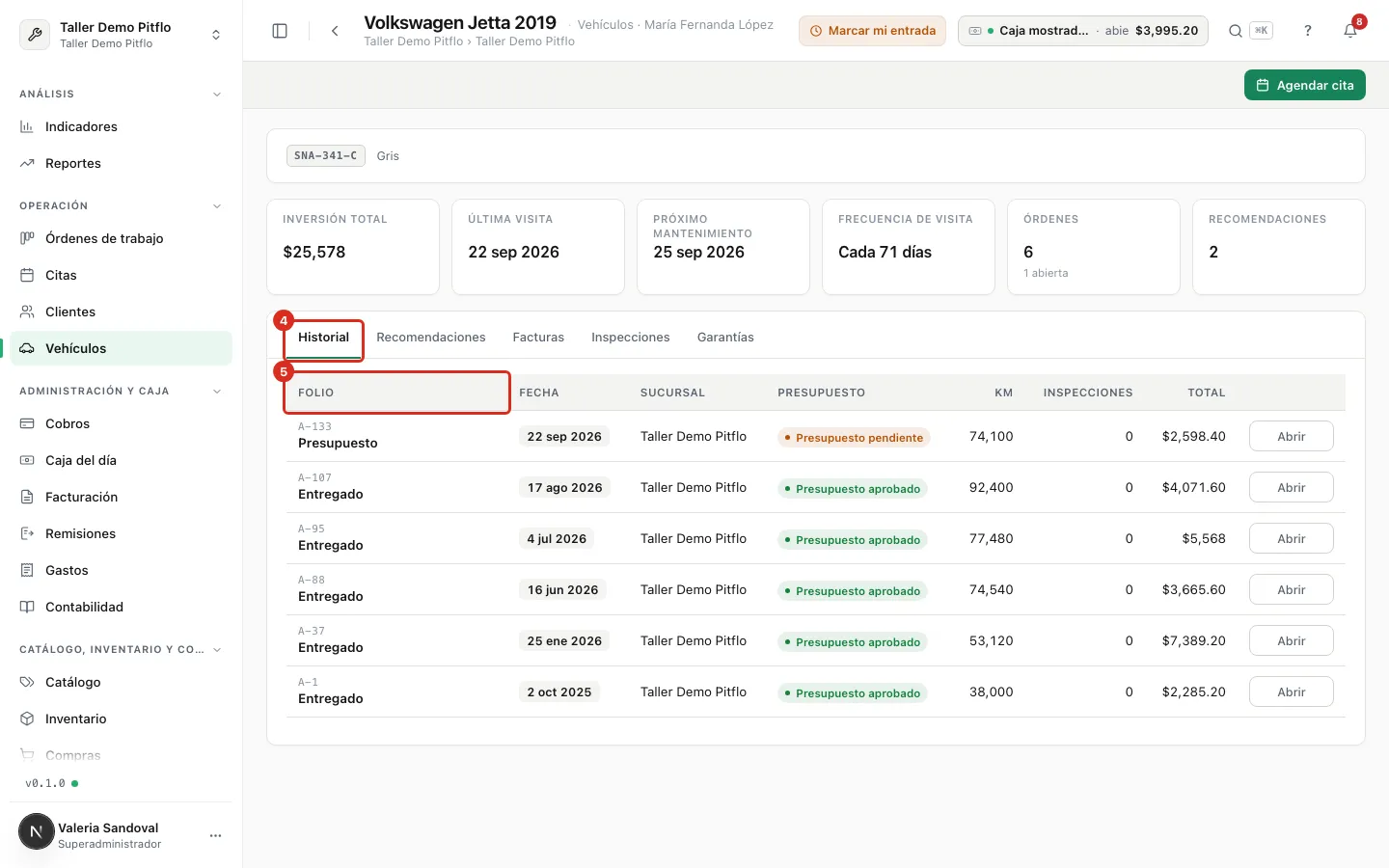Click the Frecuencia de Visita card
This screenshot has width=1389, height=868.
click(x=909, y=247)
